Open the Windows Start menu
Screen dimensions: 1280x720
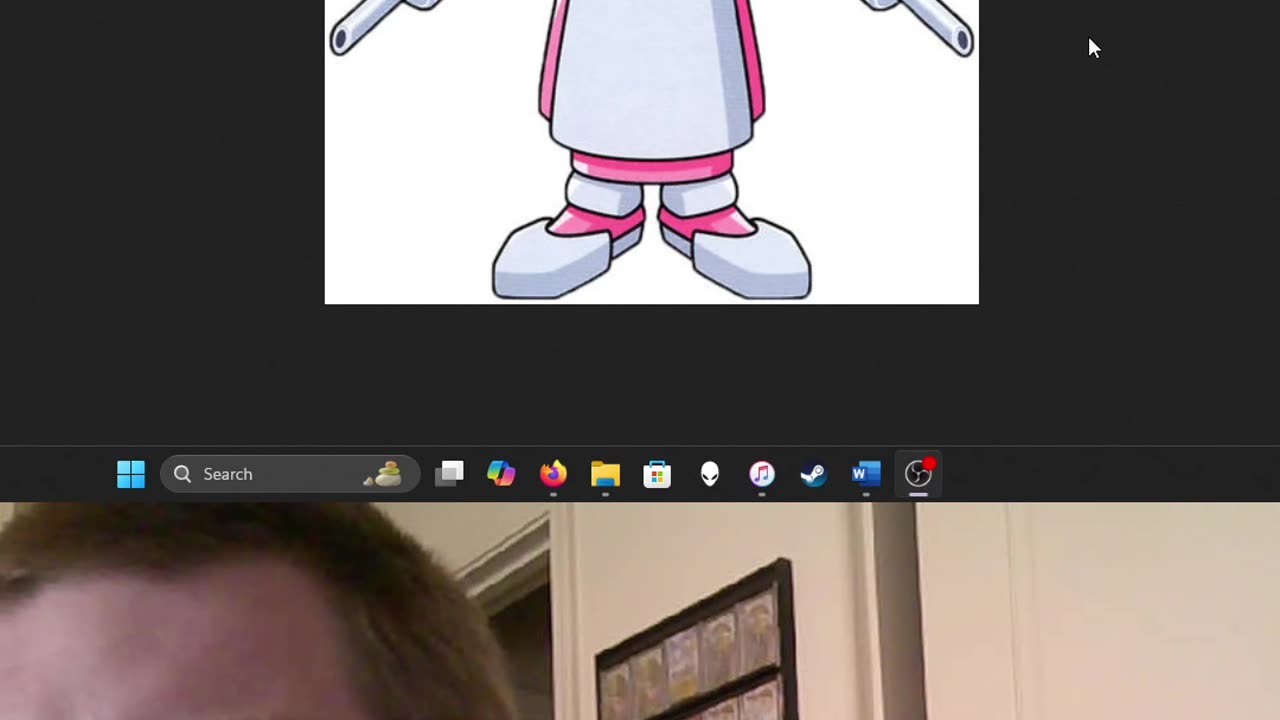pos(131,474)
